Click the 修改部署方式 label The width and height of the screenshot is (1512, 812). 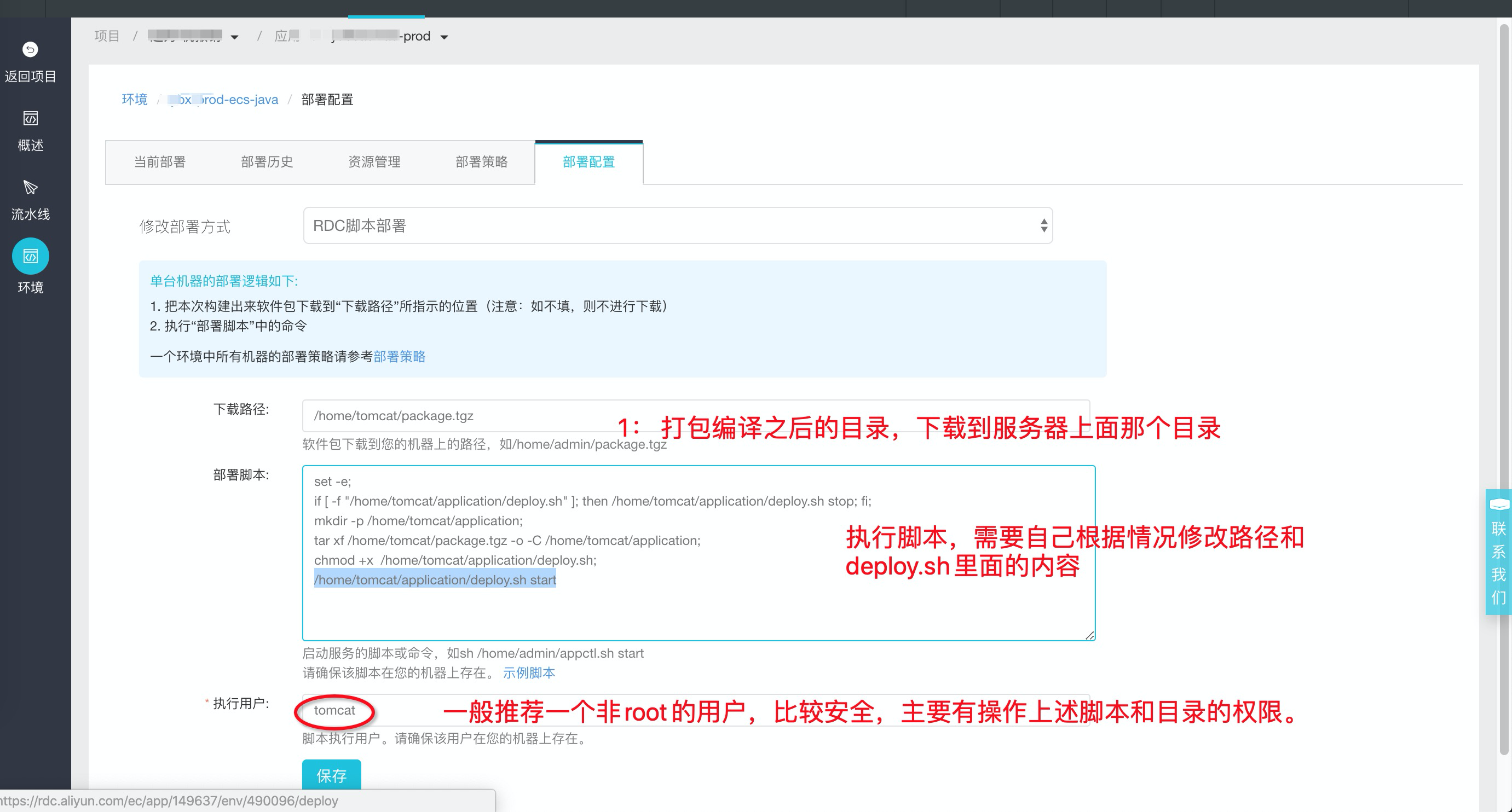tap(185, 227)
